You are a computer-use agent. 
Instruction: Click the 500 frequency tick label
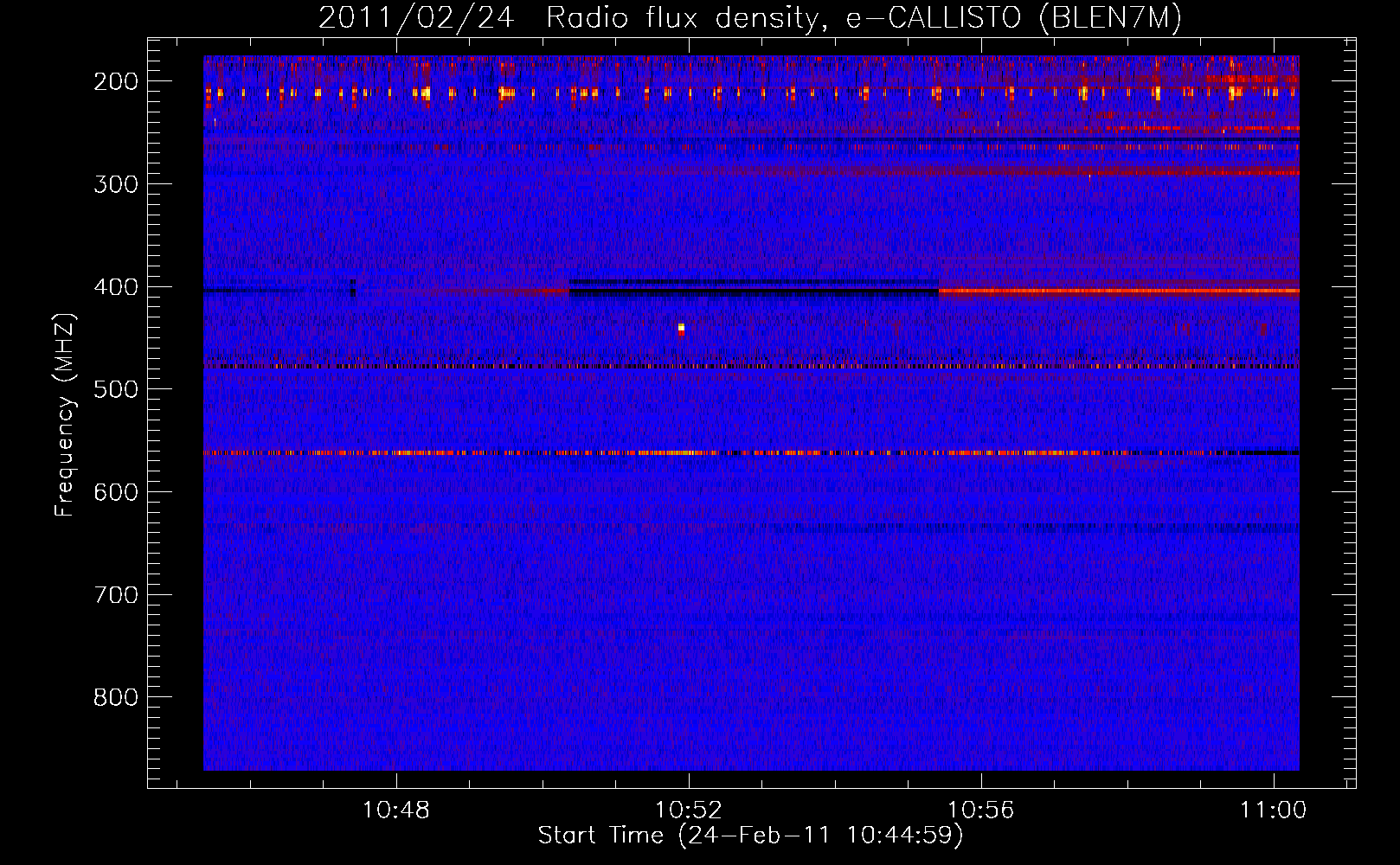coord(116,389)
